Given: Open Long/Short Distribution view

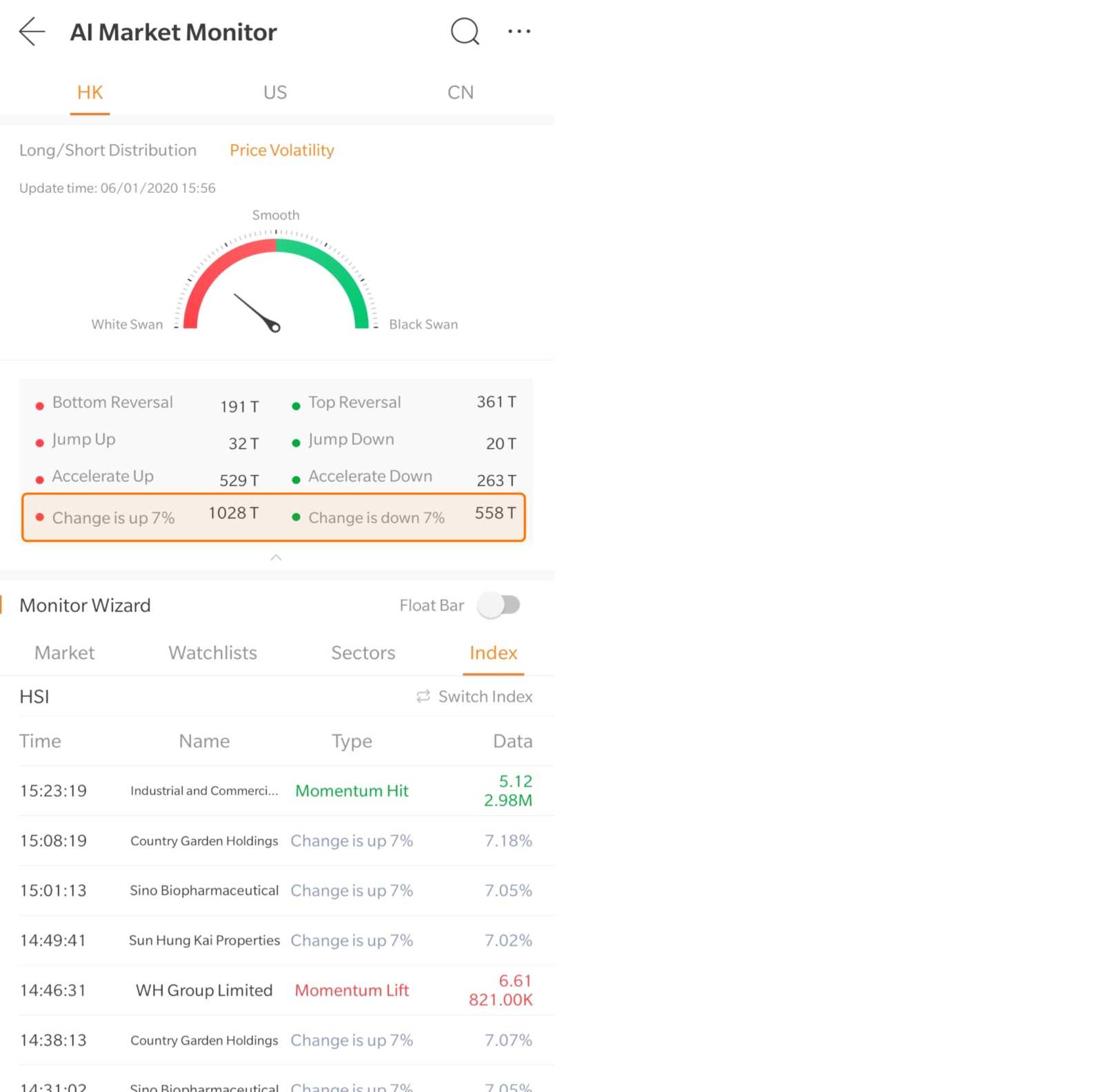Looking at the screenshot, I should point(108,150).
